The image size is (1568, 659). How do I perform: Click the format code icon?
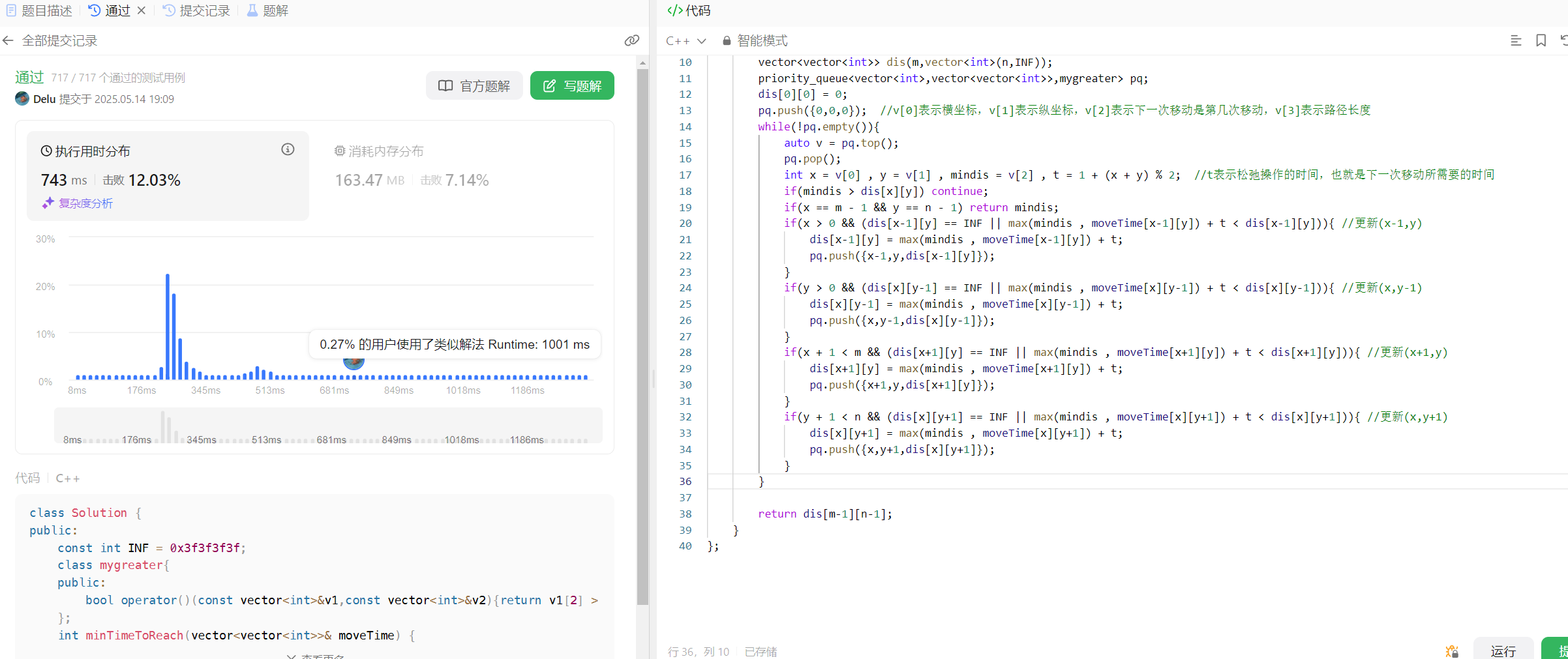(1516, 41)
